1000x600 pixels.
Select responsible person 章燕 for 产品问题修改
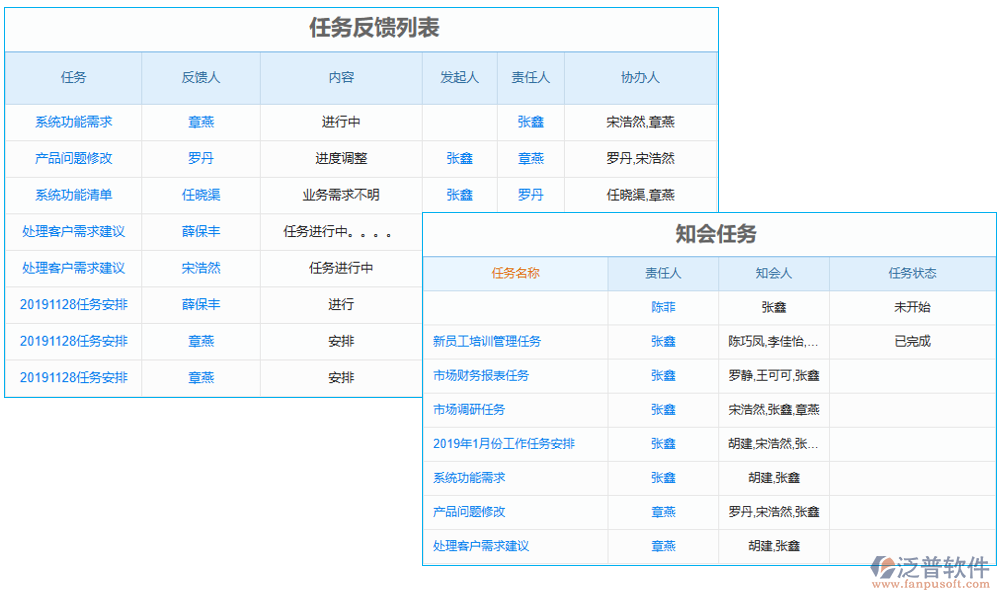click(x=530, y=158)
